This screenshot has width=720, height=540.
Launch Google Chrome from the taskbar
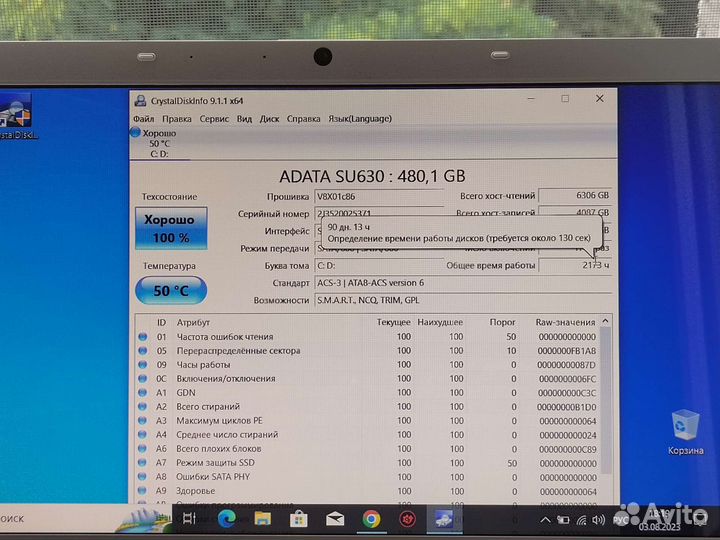tap(371, 519)
